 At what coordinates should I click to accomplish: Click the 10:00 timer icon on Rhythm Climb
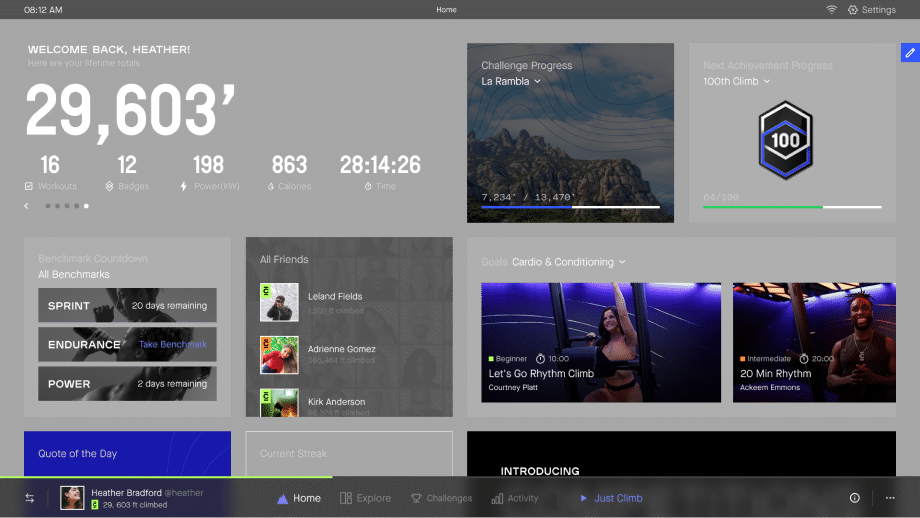(540, 358)
